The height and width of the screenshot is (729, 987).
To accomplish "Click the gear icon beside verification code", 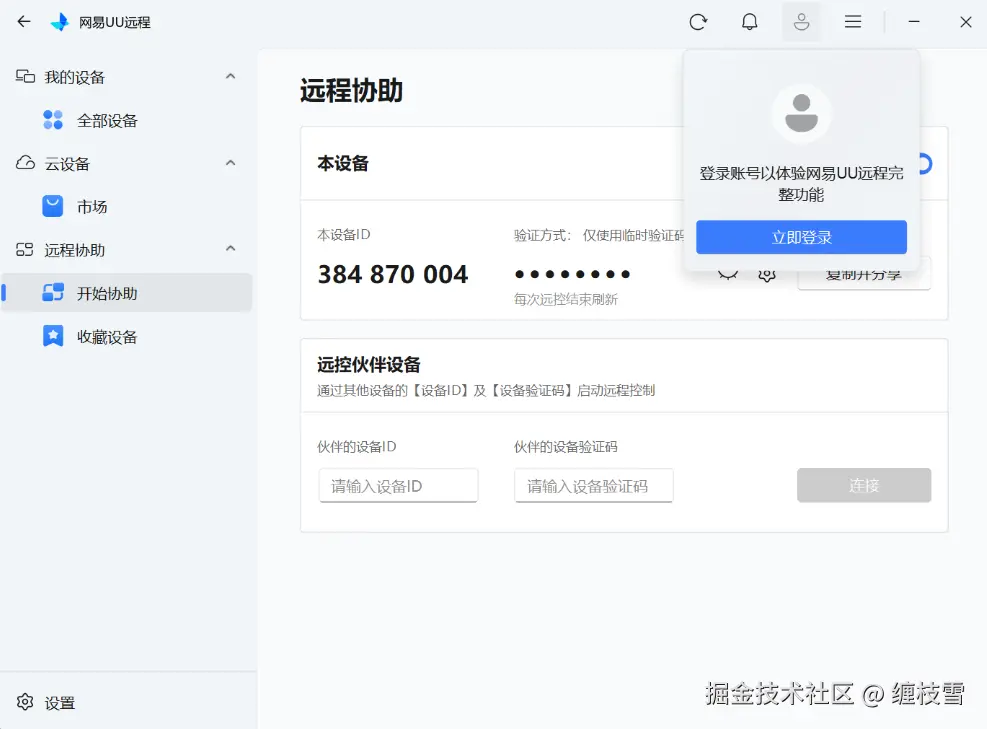I will click(x=767, y=274).
